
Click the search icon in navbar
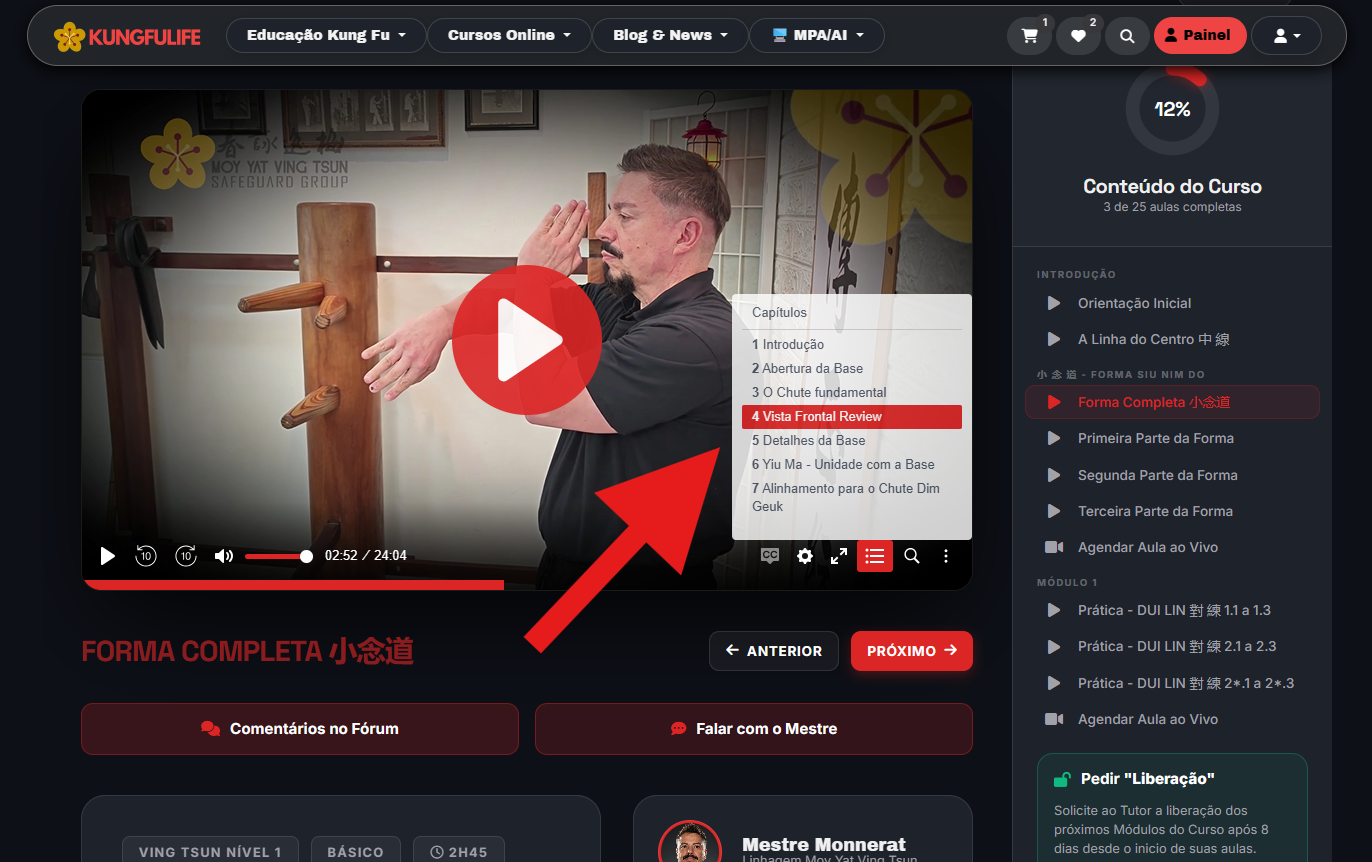click(1127, 36)
